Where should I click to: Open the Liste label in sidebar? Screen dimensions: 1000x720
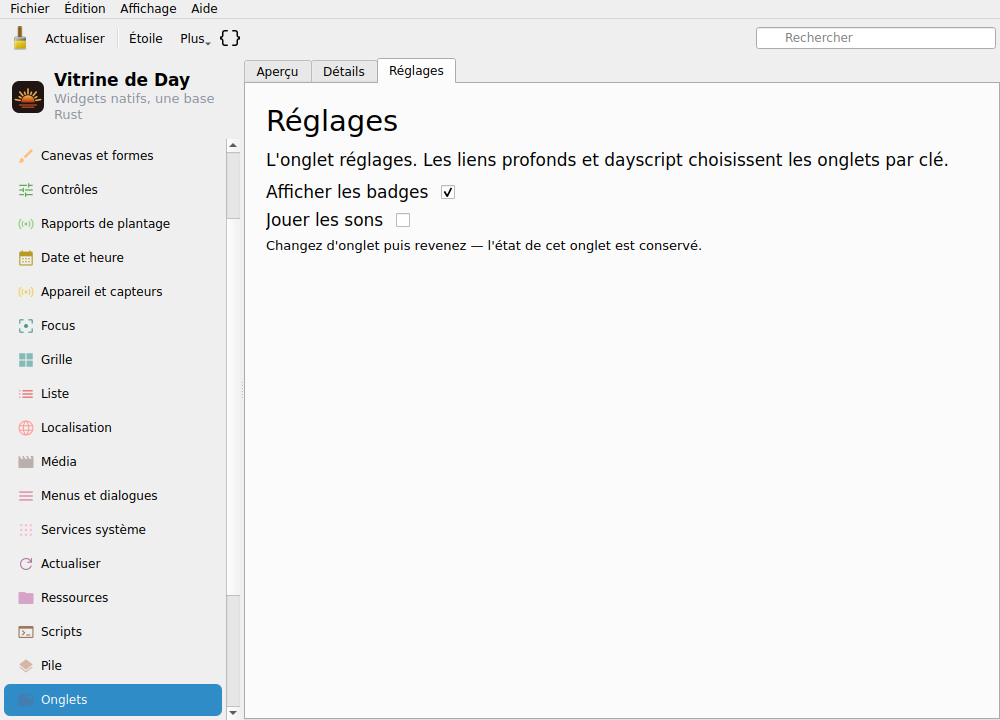coord(55,393)
